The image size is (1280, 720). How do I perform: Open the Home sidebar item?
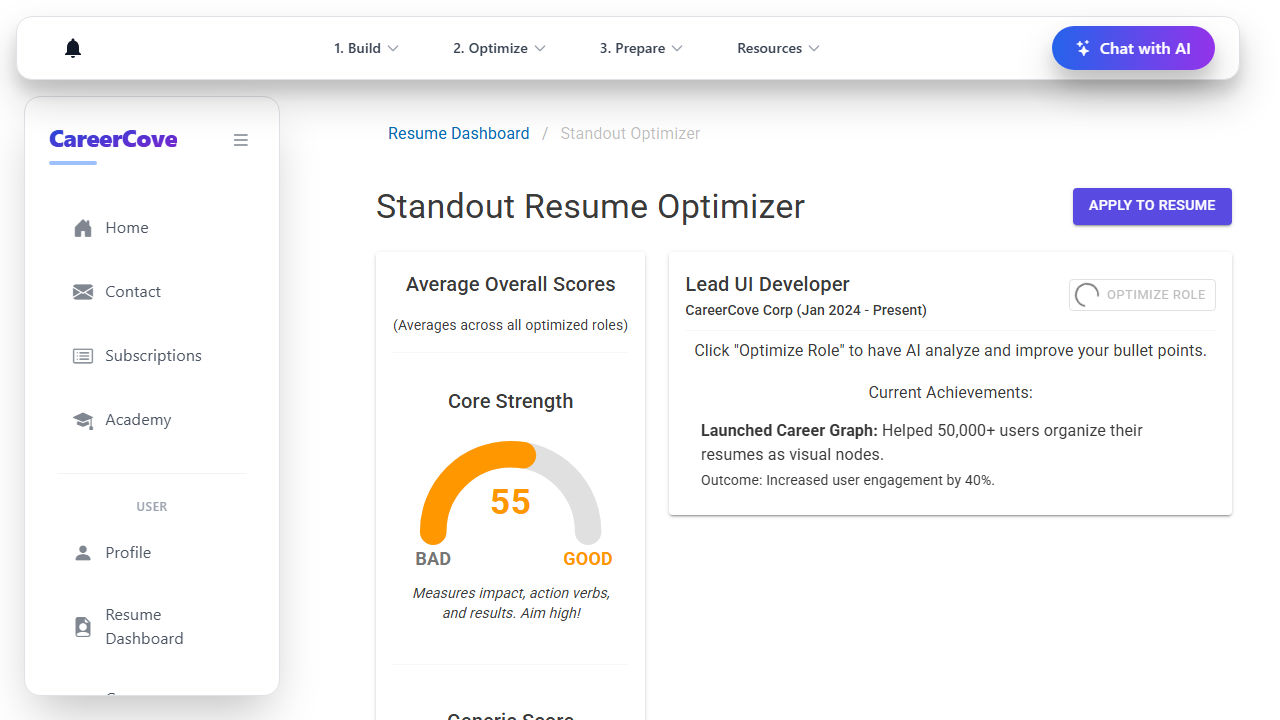coord(152,228)
